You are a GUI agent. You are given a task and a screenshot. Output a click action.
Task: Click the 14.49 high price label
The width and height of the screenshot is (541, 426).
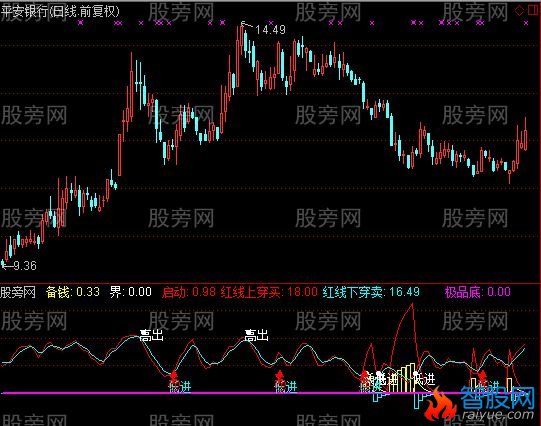tap(270, 30)
